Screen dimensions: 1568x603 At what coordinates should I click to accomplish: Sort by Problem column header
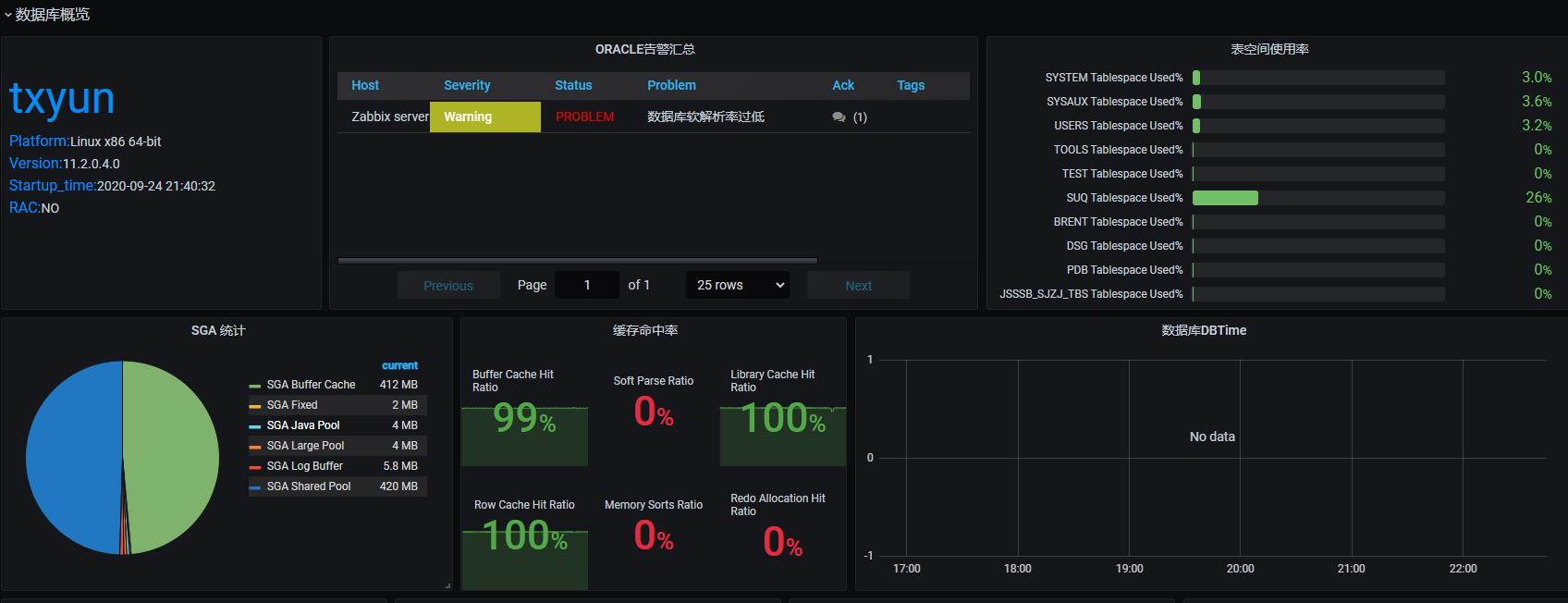coord(671,85)
